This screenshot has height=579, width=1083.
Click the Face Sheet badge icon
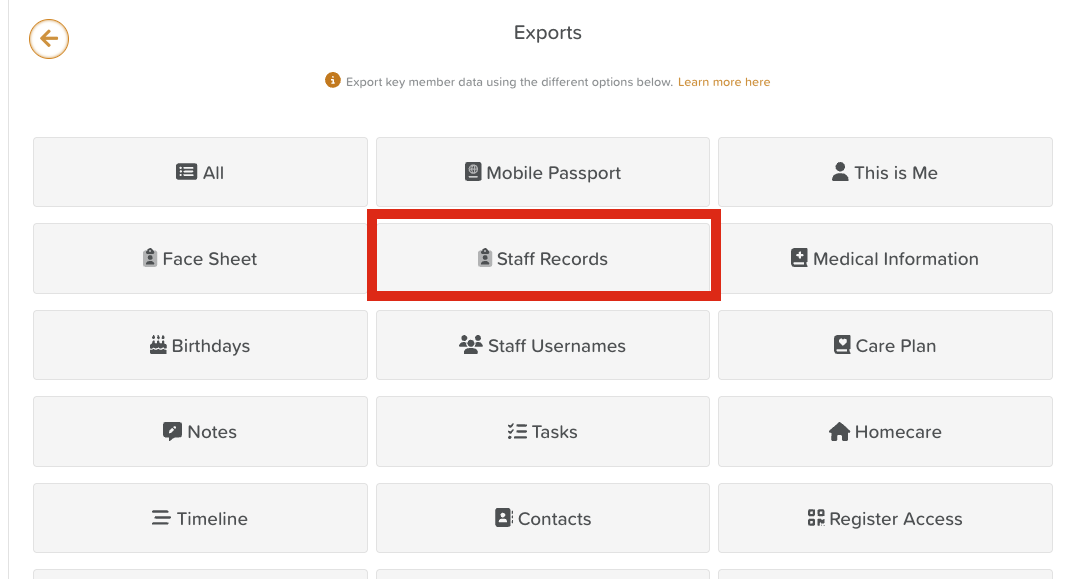coord(150,258)
